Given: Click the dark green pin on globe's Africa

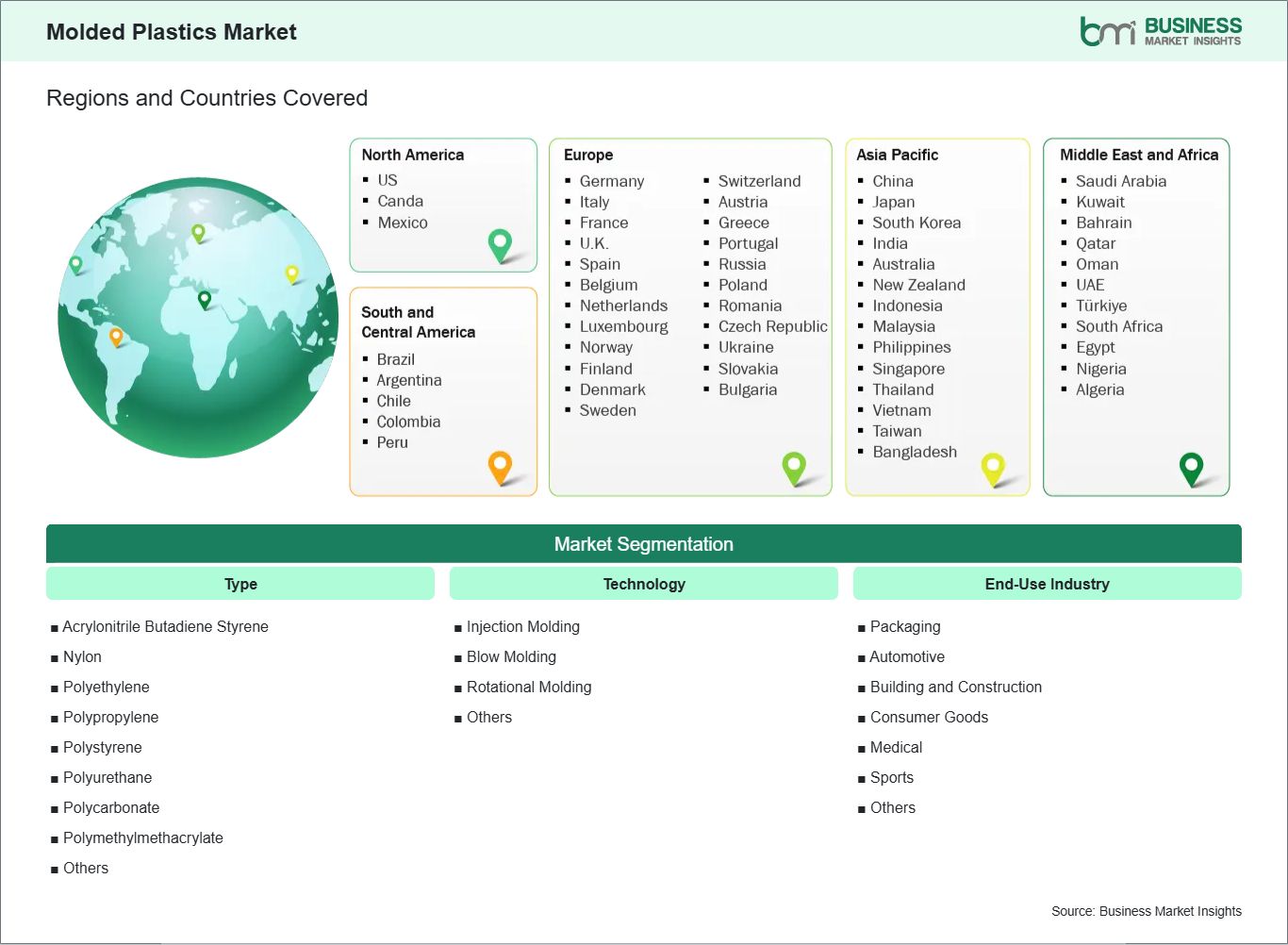Looking at the screenshot, I should [x=205, y=300].
